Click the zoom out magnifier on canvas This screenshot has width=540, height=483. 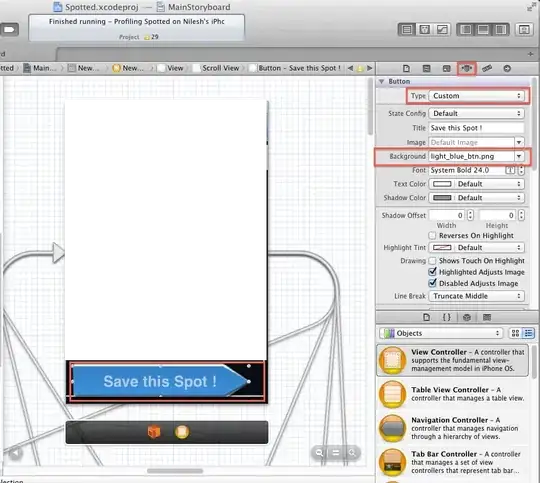(320, 452)
